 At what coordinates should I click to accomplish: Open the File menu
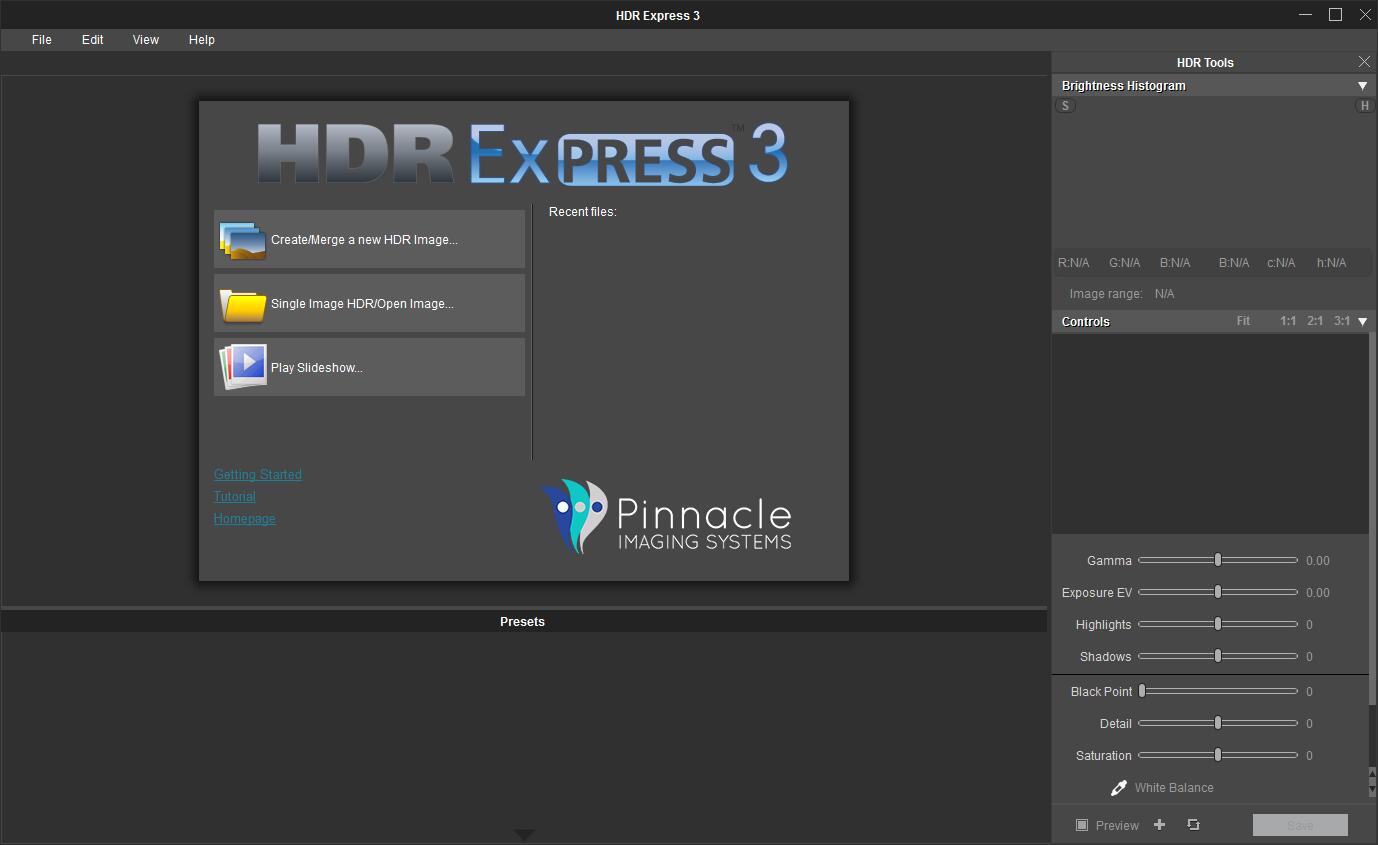click(x=42, y=40)
